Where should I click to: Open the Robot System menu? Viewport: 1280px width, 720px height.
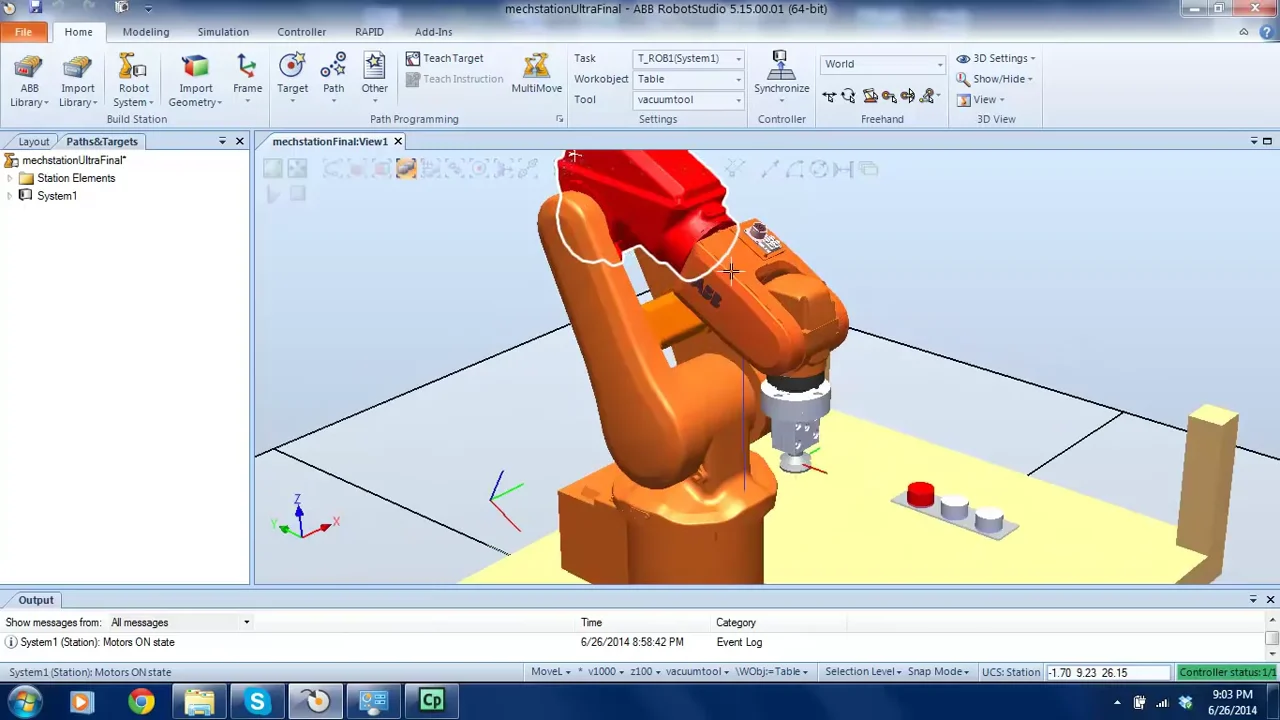pyautogui.click(x=133, y=80)
